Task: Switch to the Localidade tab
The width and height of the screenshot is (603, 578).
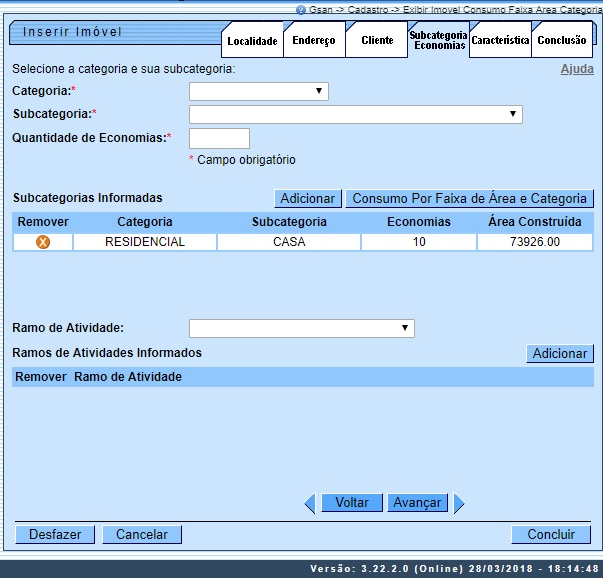Action: 252,41
